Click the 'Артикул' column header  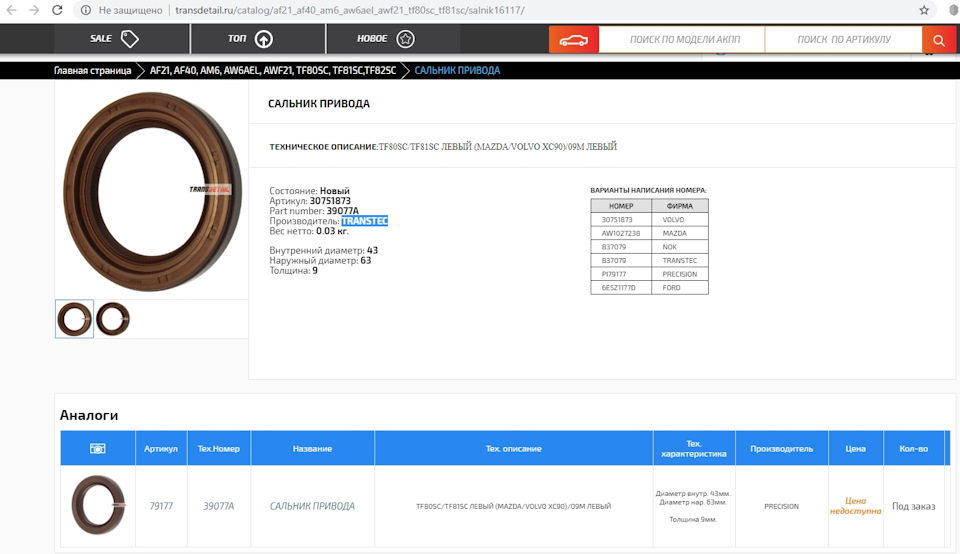(161, 449)
